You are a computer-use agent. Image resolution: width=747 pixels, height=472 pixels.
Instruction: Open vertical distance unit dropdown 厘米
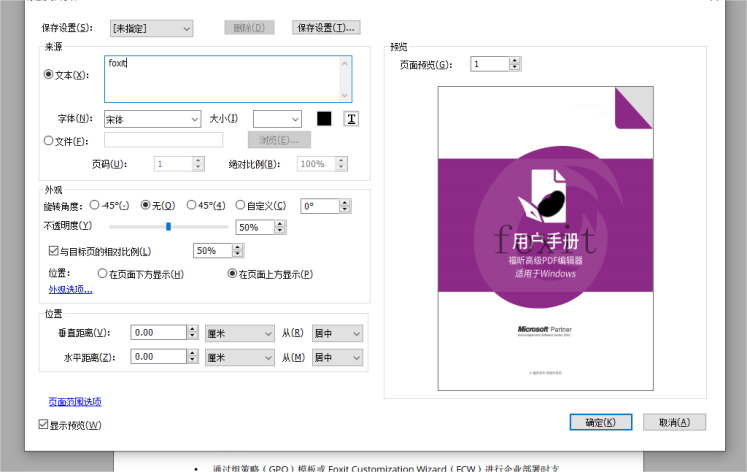[240, 333]
